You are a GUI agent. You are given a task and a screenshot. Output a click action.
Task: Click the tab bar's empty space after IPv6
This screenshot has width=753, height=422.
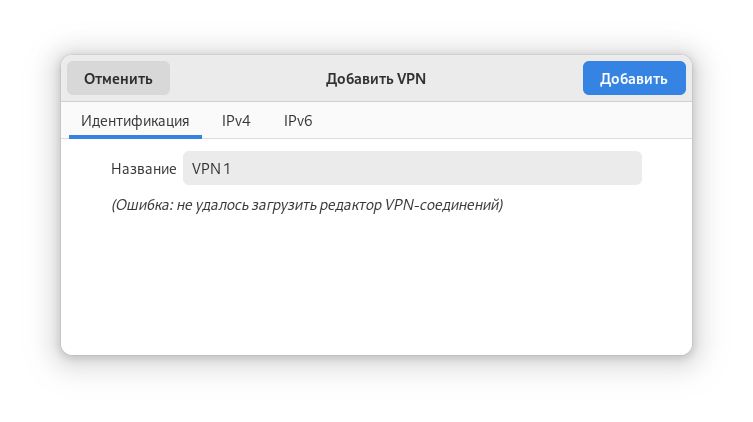coord(500,121)
